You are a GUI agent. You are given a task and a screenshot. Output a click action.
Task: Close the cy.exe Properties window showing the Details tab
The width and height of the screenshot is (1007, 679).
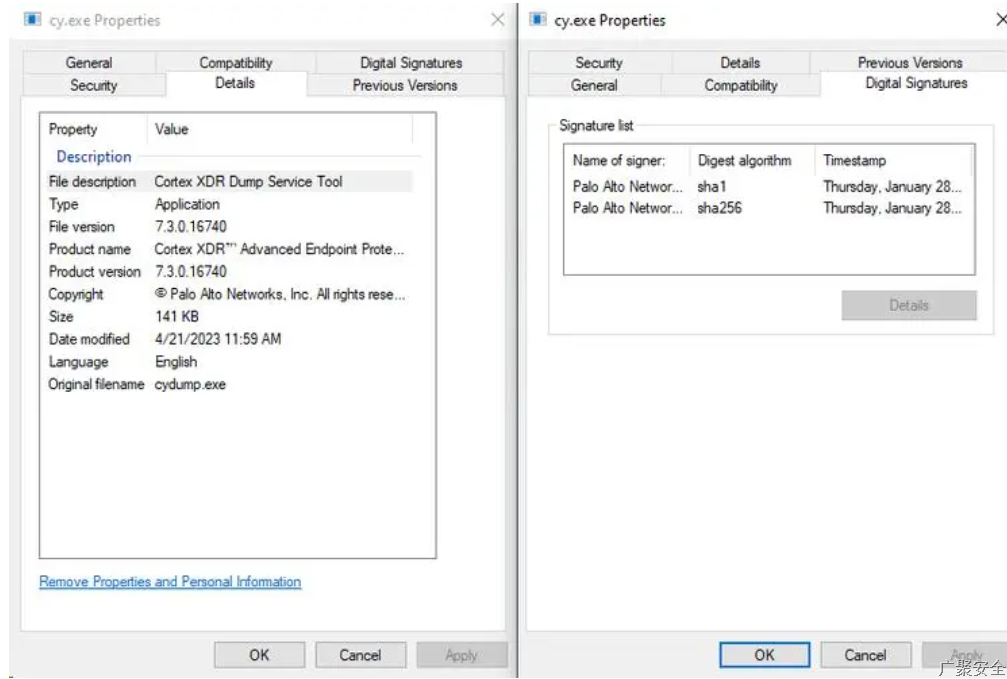point(498,19)
